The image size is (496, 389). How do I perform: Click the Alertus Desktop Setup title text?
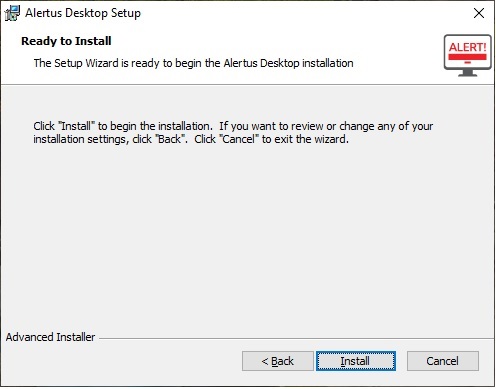point(83,13)
